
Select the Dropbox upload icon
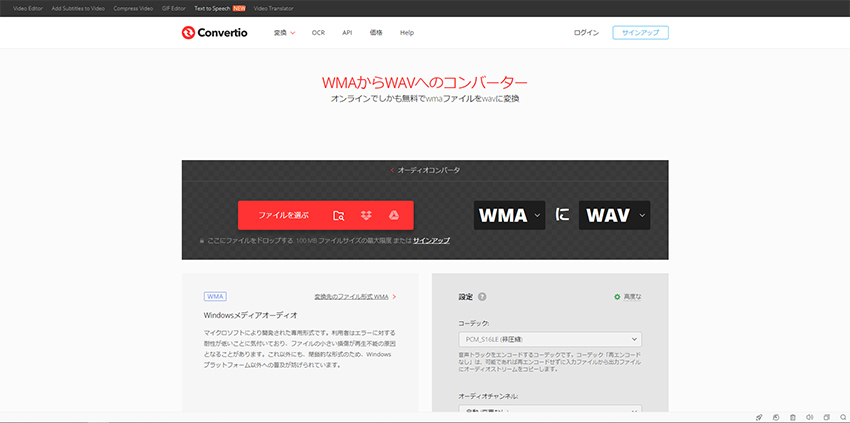pos(366,215)
